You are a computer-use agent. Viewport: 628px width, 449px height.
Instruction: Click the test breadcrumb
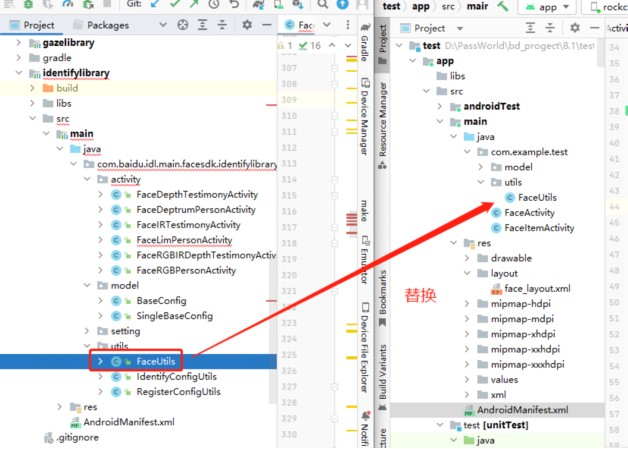coord(391,6)
